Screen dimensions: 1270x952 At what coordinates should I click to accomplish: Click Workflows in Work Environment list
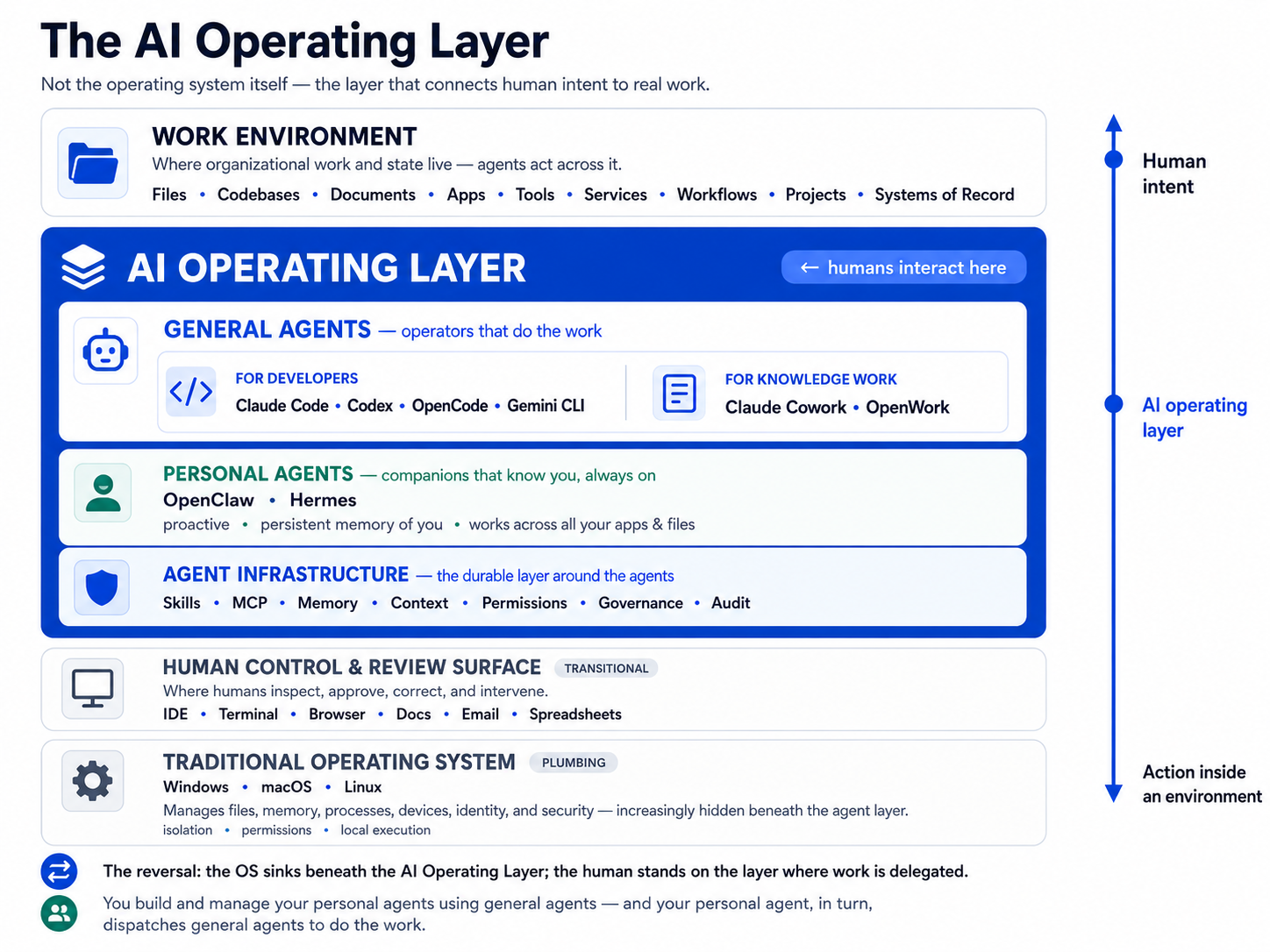click(x=717, y=195)
